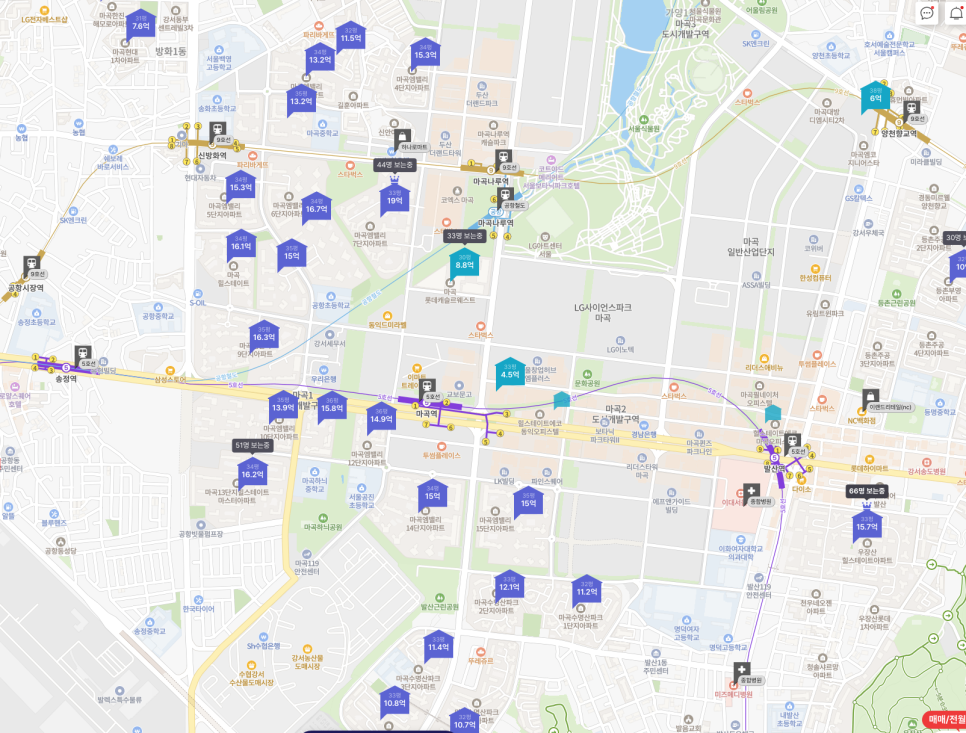966x733 pixels.
Task: Click the teal 4.5억 price marker
Action: pyautogui.click(x=510, y=372)
